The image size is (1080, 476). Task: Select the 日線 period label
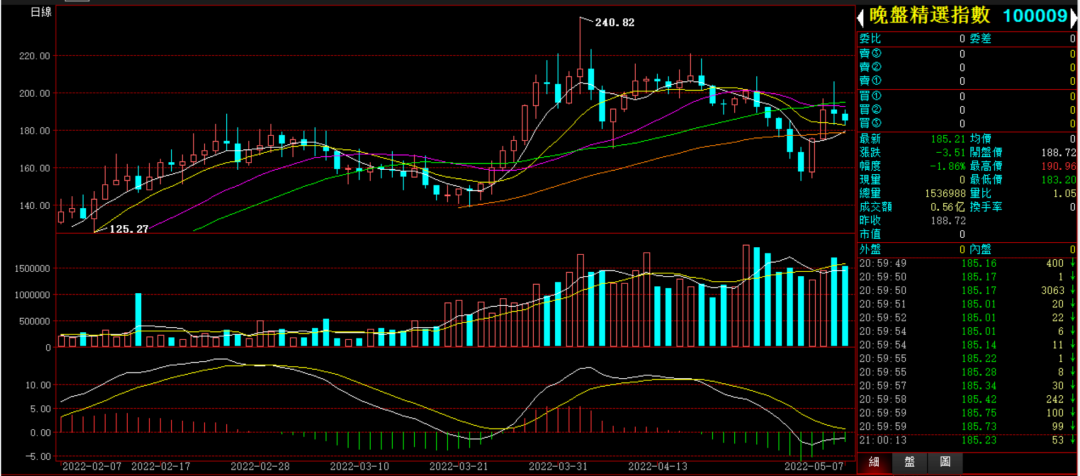coord(40,13)
